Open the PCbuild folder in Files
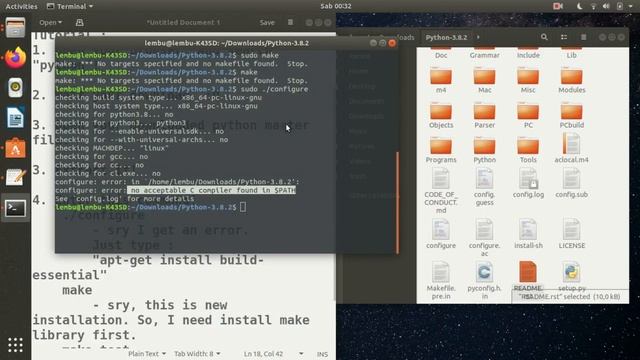This screenshot has height=360, width=640. (571, 115)
